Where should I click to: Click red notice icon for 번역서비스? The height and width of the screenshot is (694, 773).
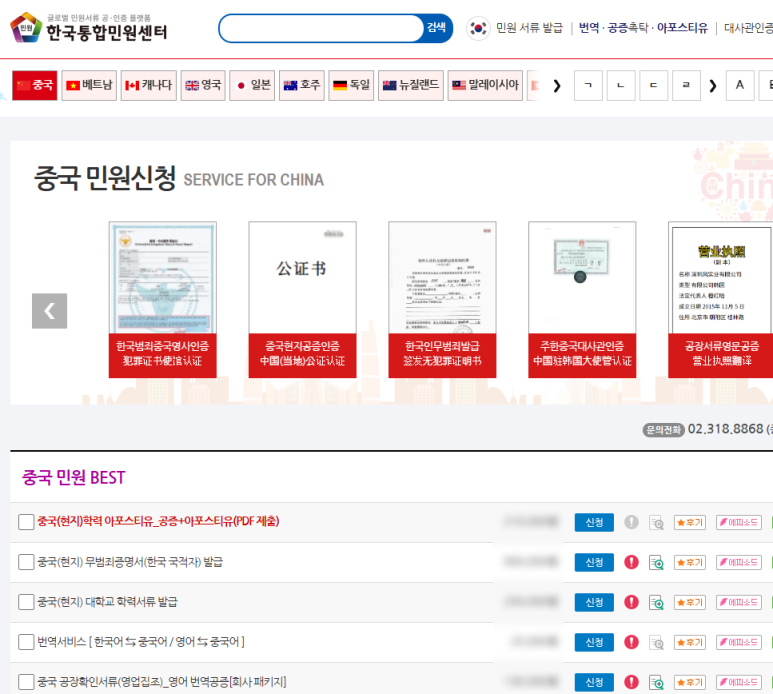632,642
